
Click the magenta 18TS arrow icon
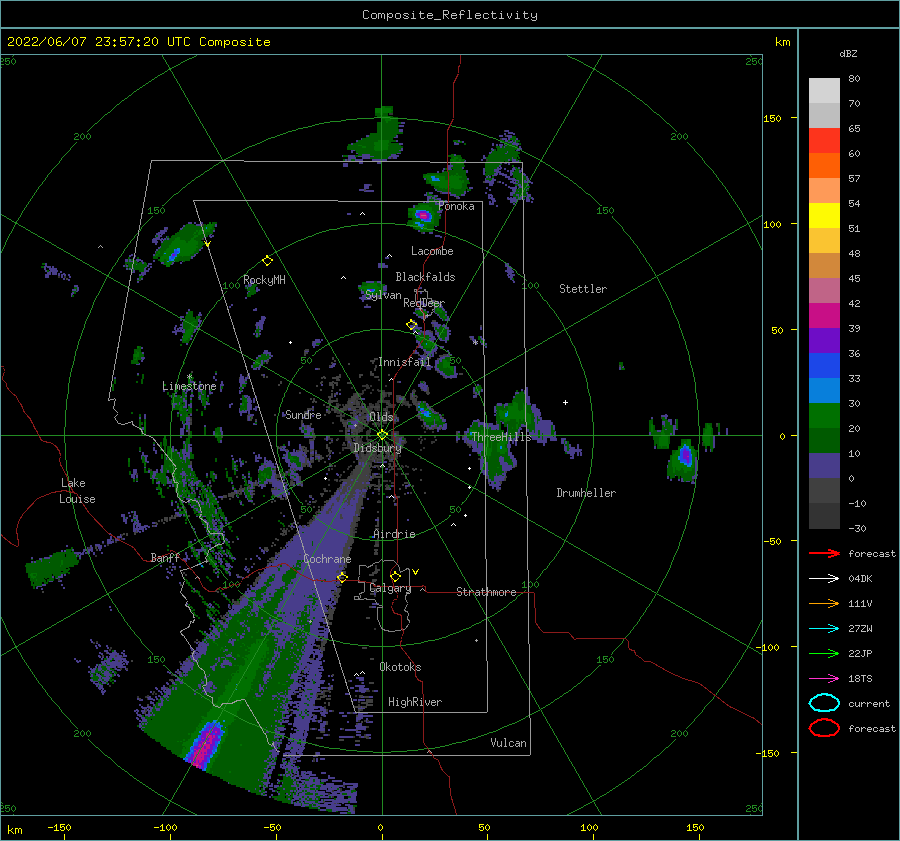[x=824, y=679]
